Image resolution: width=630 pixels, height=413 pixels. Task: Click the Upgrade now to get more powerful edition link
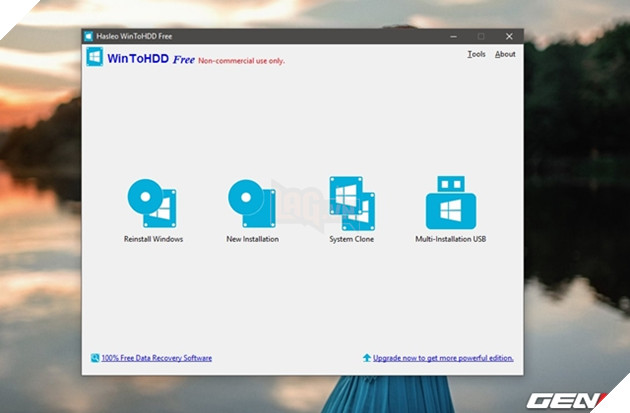pos(443,357)
